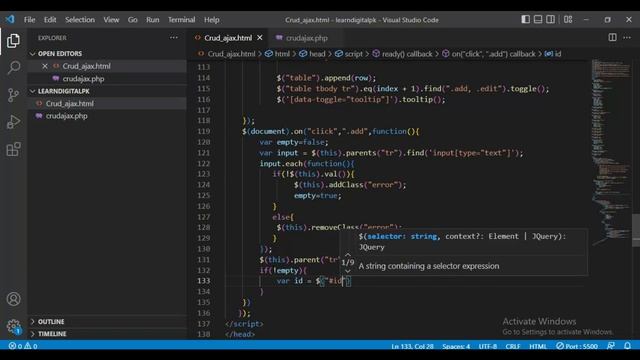Image resolution: width=640 pixels, height=360 pixels.
Task: Show next signature in parameter hint popup
Action: tap(348, 271)
